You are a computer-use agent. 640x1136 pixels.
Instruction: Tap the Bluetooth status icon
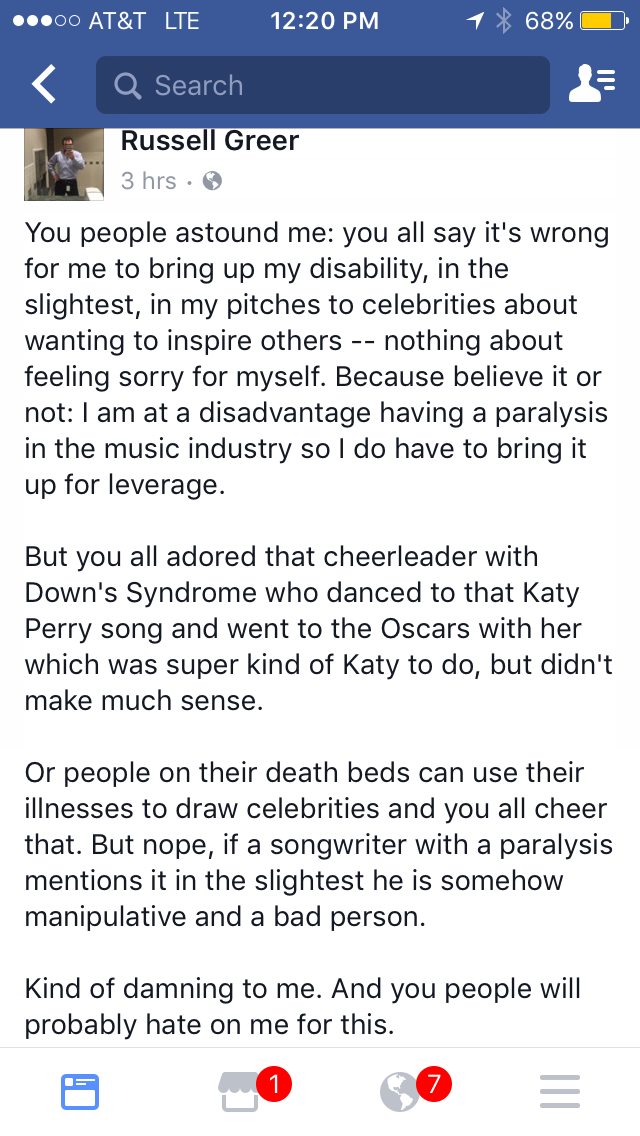tap(504, 21)
